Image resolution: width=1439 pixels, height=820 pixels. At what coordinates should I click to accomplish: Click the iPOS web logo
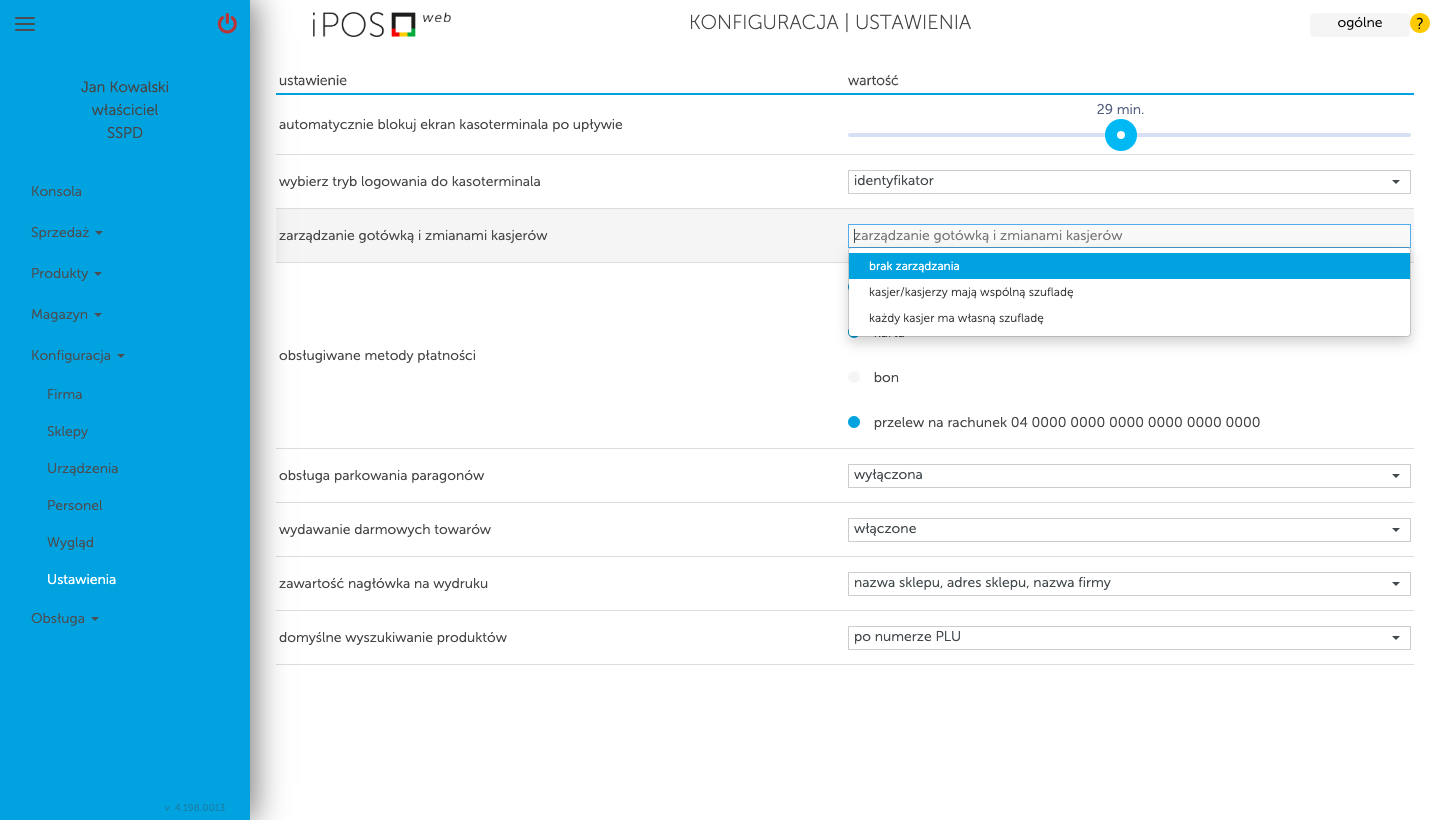[381, 24]
